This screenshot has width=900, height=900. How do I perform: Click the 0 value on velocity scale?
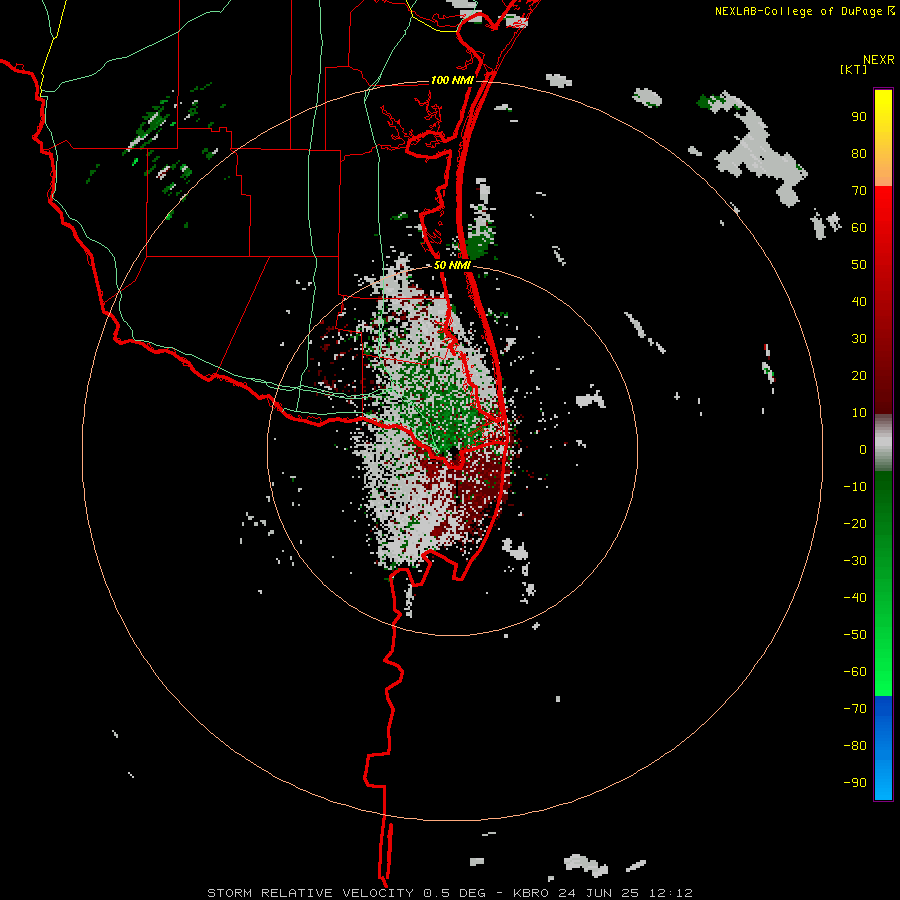pyautogui.click(x=863, y=450)
